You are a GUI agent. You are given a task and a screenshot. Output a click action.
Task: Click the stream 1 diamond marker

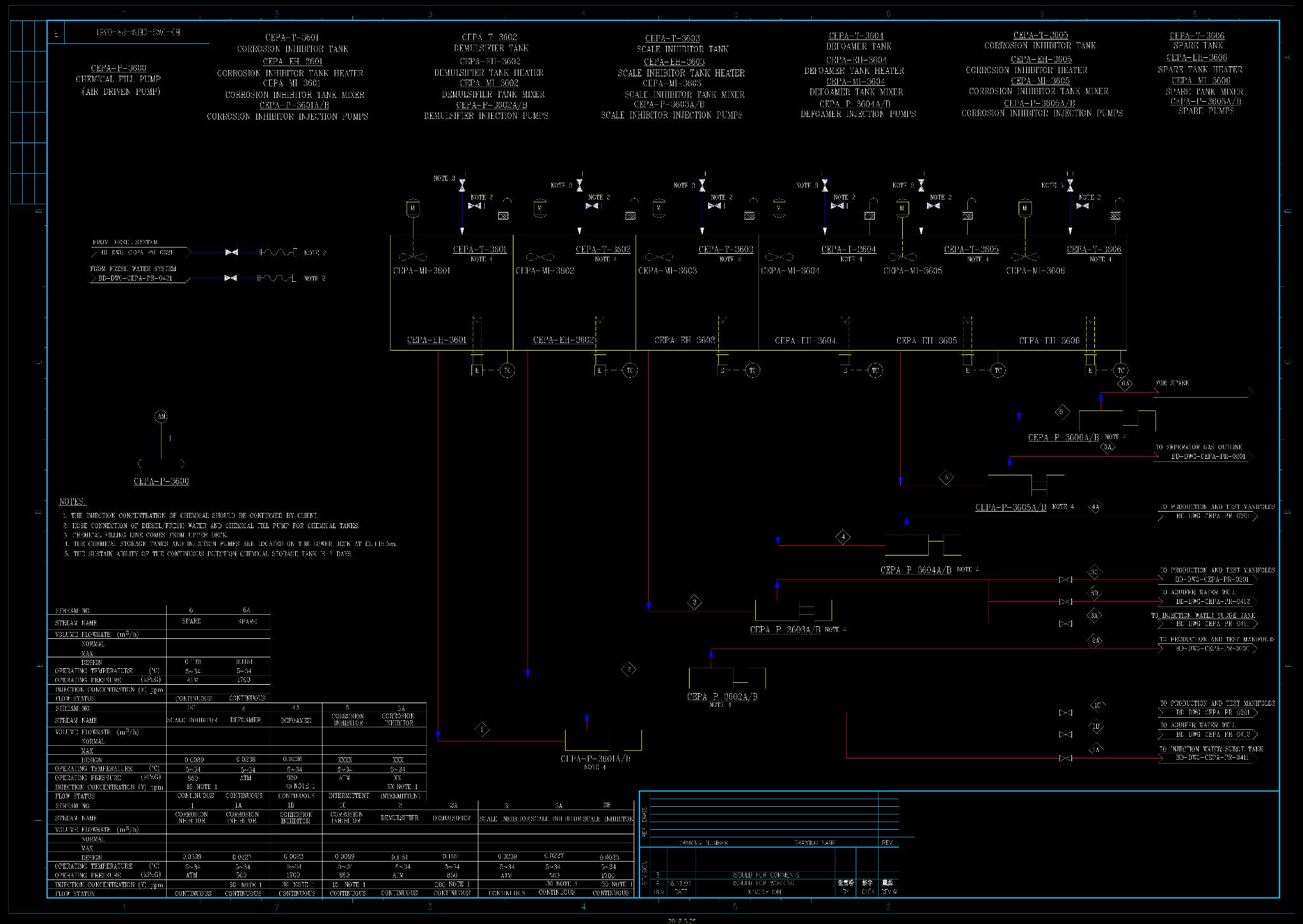pos(482,729)
